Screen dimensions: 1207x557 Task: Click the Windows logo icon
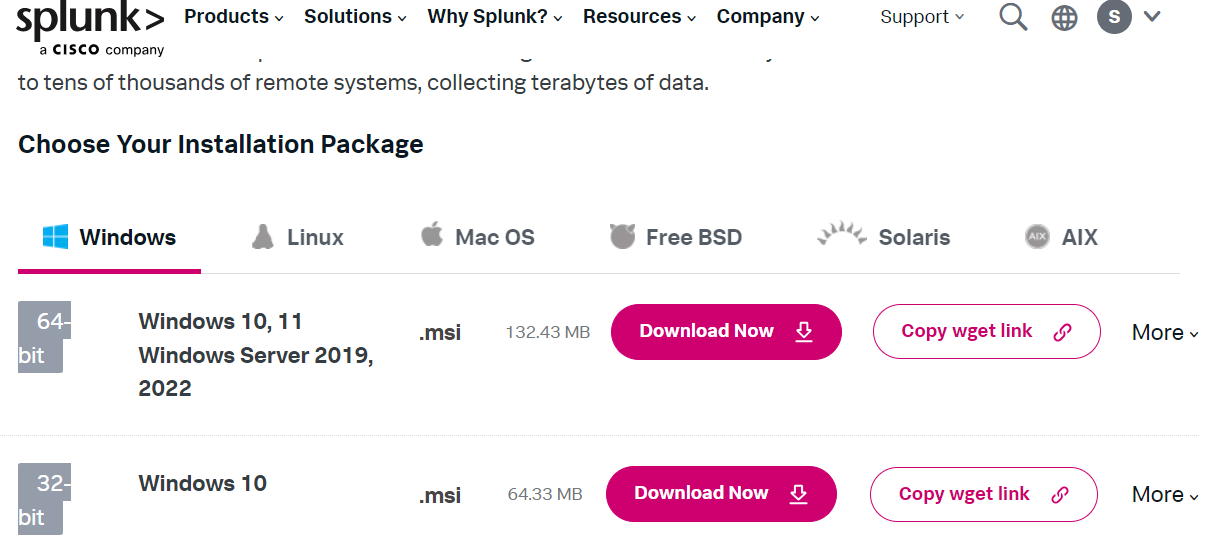(55, 237)
